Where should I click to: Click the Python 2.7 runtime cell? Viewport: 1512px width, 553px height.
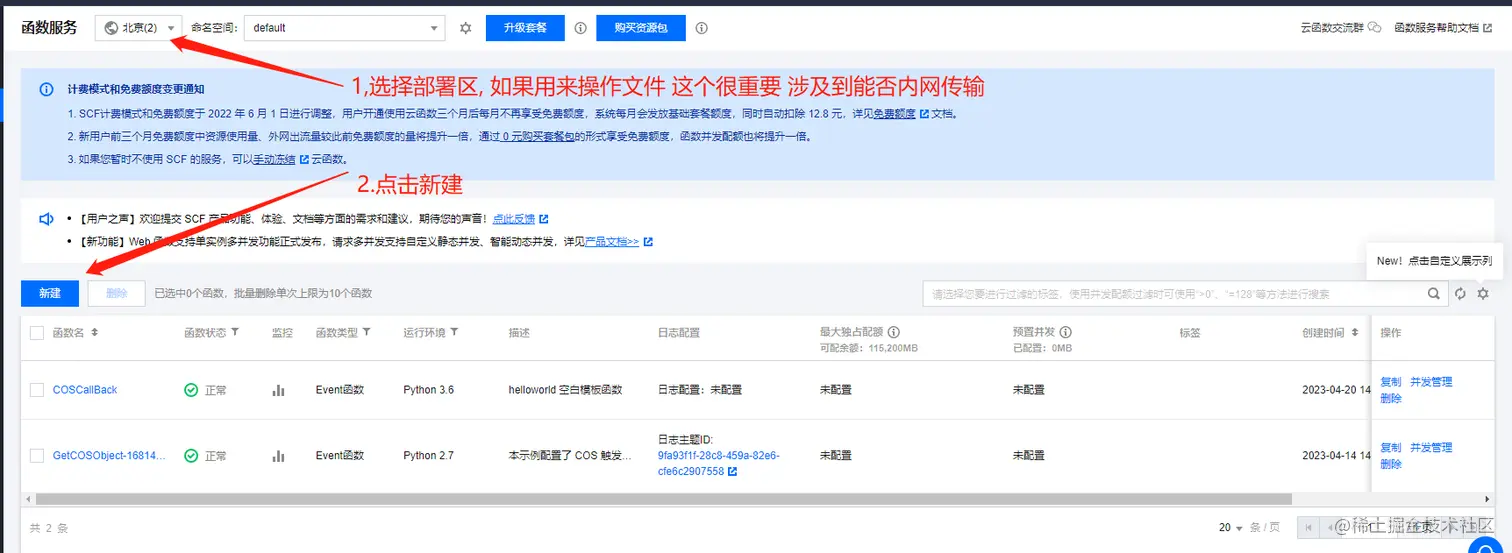pyautogui.click(x=429, y=455)
